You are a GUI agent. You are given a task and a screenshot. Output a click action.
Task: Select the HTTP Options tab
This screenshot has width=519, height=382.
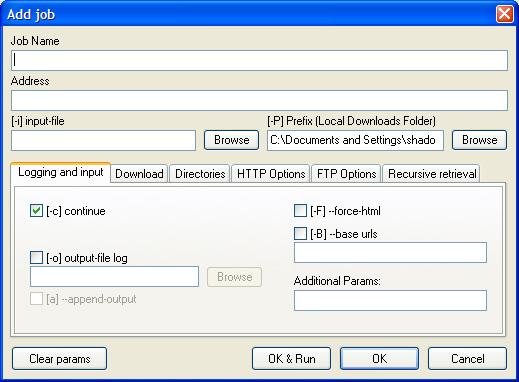pos(271,174)
